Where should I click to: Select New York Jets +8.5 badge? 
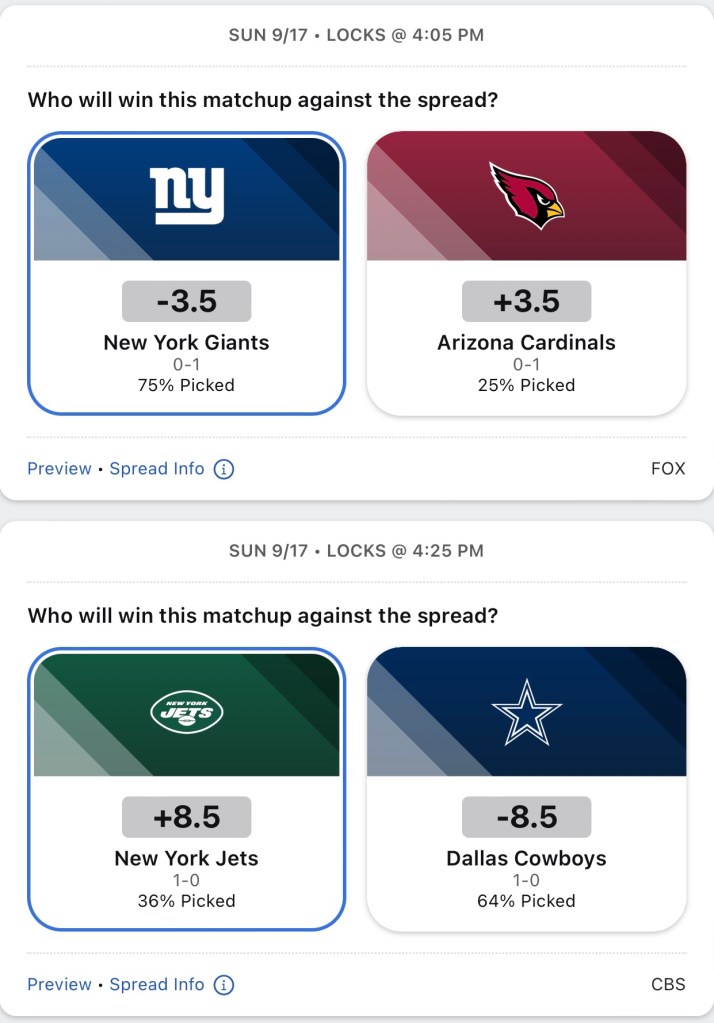(x=187, y=817)
